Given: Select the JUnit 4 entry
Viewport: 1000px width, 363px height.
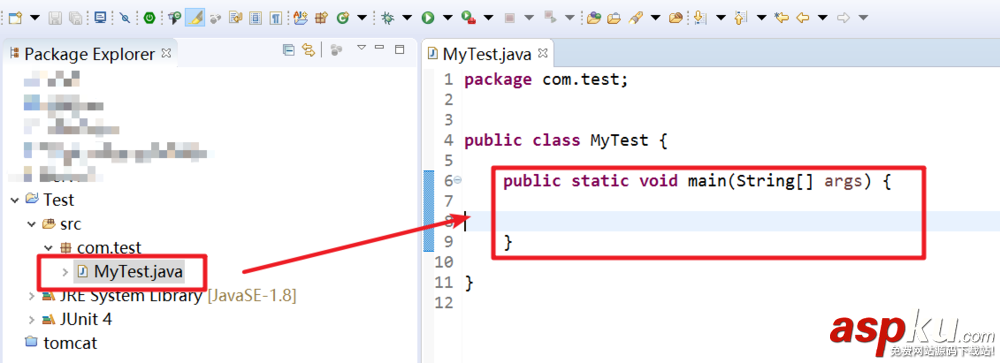Looking at the screenshot, I should point(86,319).
